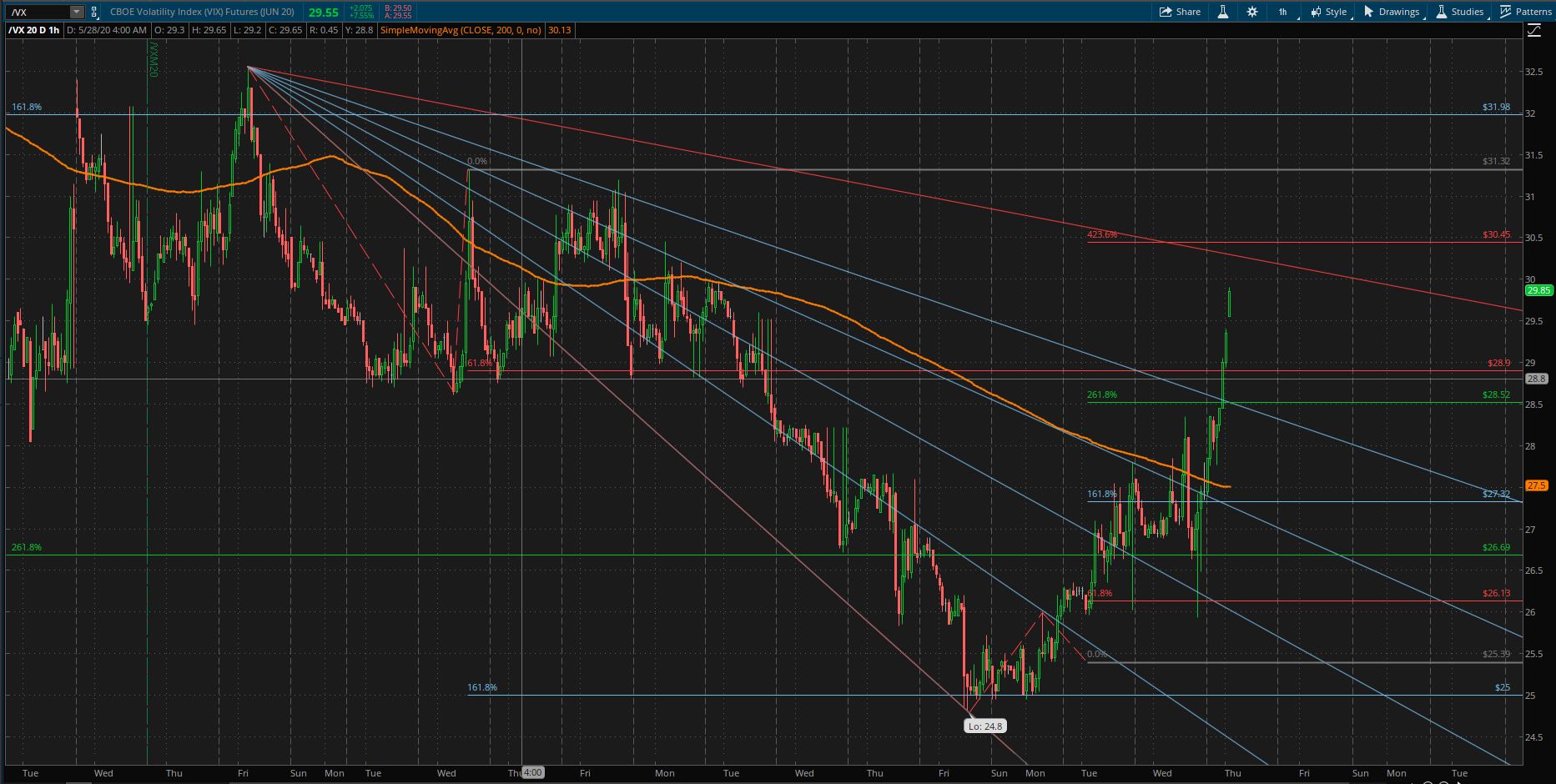Click the 4:00 time cursor label

pyautogui.click(x=533, y=773)
